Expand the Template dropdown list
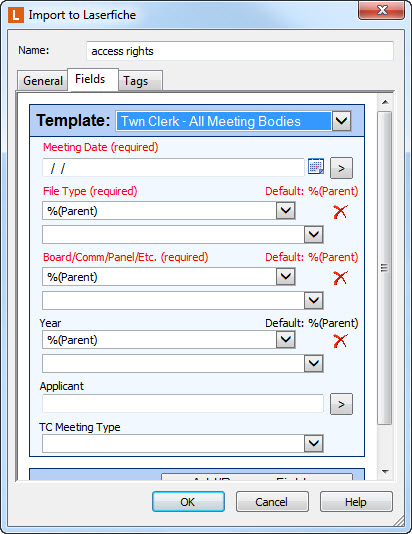412x534 pixels. tap(342, 121)
